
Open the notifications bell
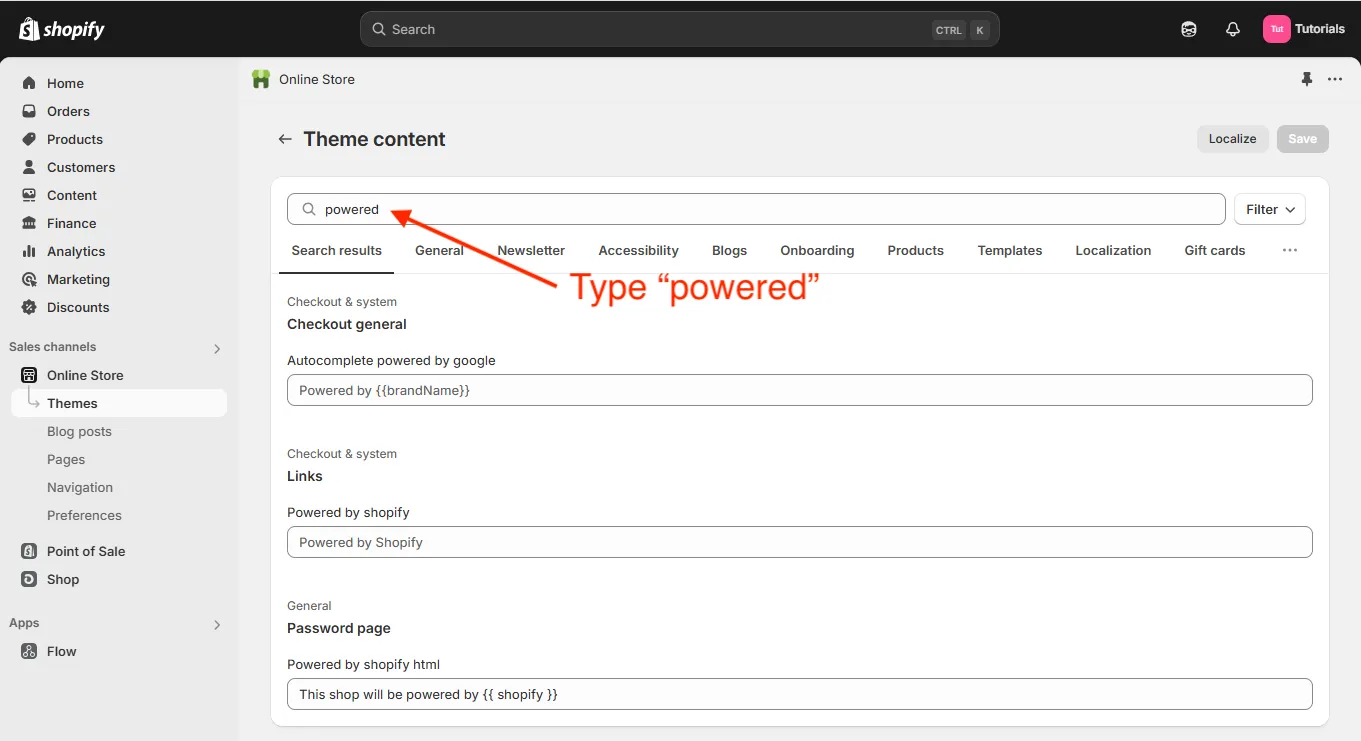[1232, 29]
